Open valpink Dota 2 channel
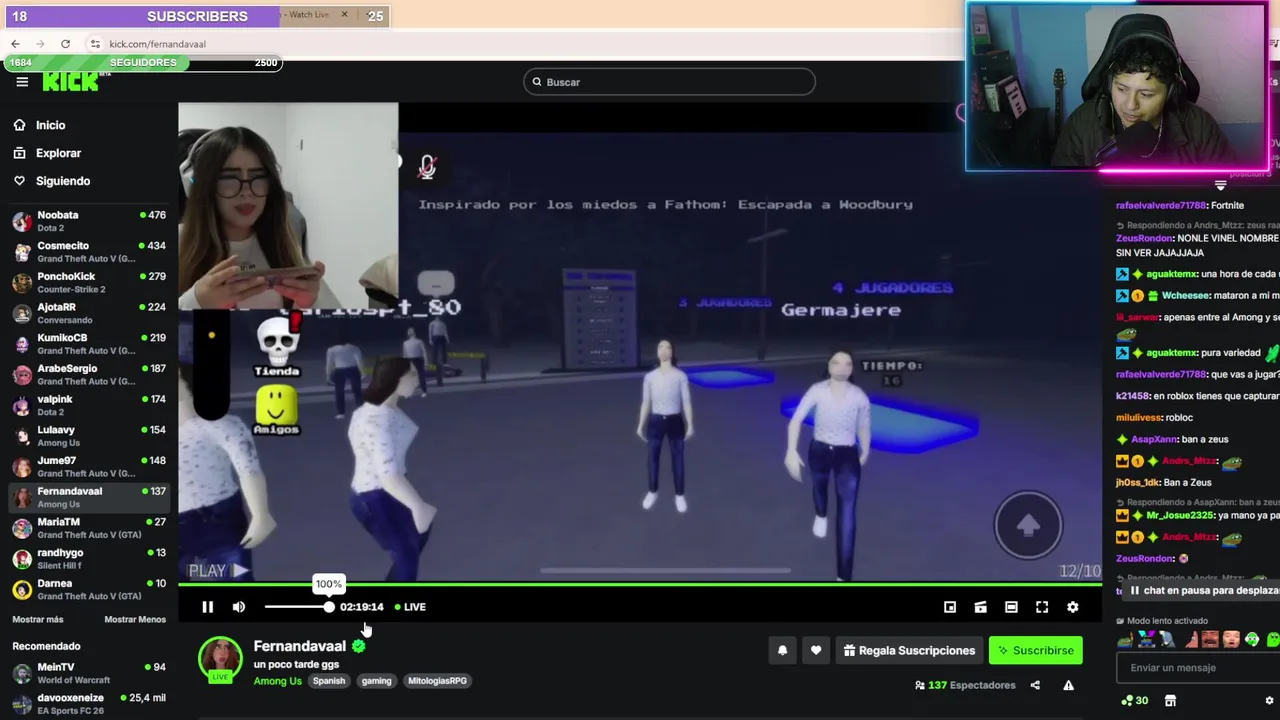The height and width of the screenshot is (720, 1280). pos(89,405)
